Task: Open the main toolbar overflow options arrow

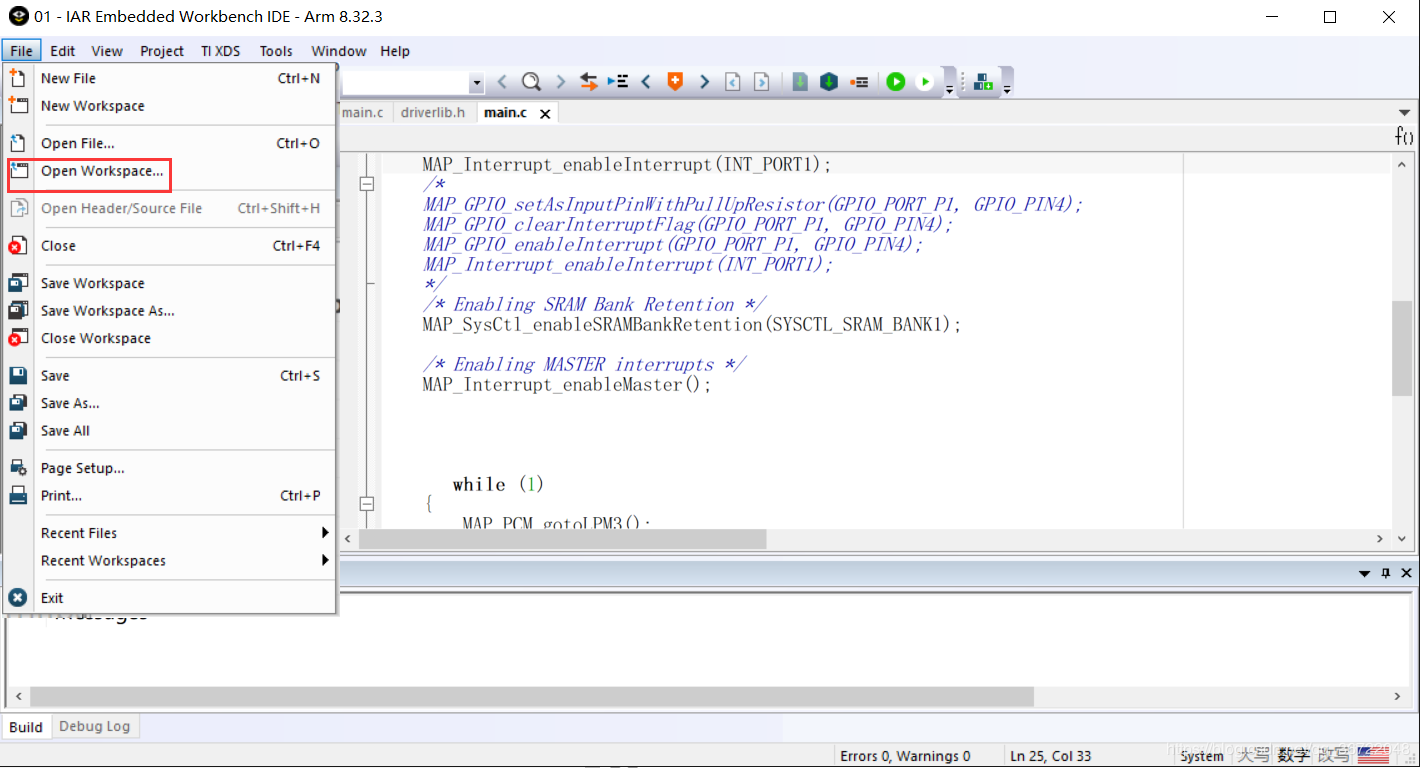Action: click(949, 88)
